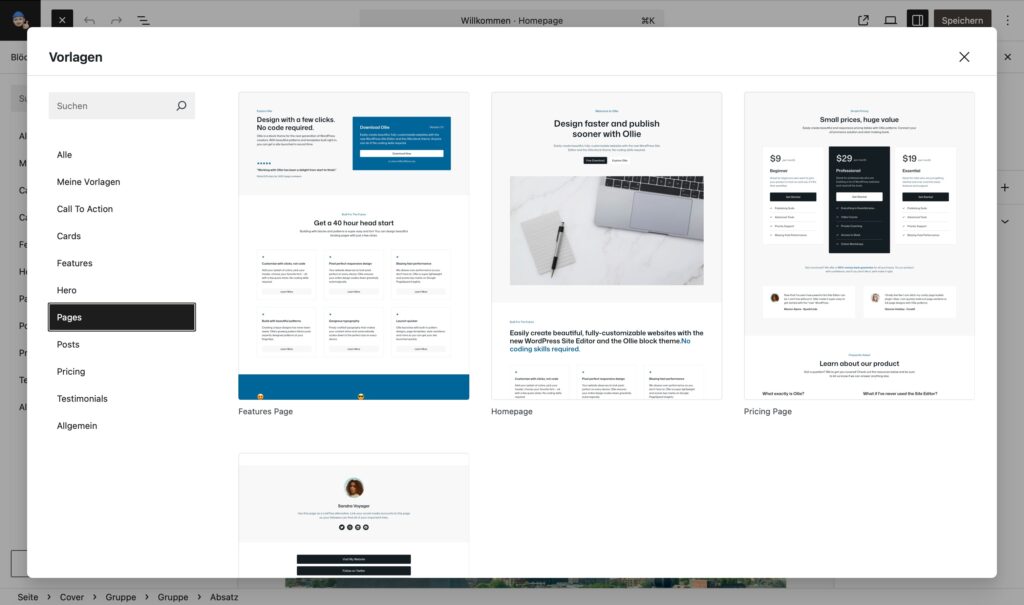Click the Vorlagen dialog title
The width and height of the screenshot is (1024, 605).
click(76, 57)
